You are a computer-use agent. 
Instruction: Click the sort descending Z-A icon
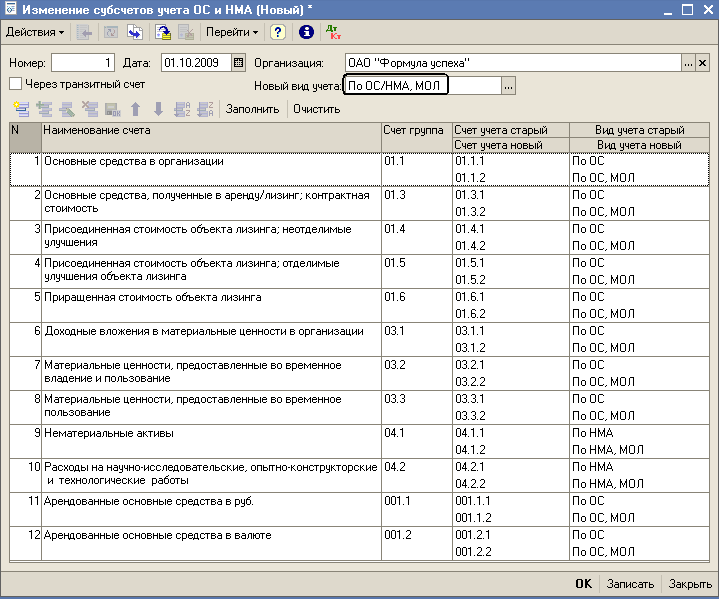tap(205, 109)
